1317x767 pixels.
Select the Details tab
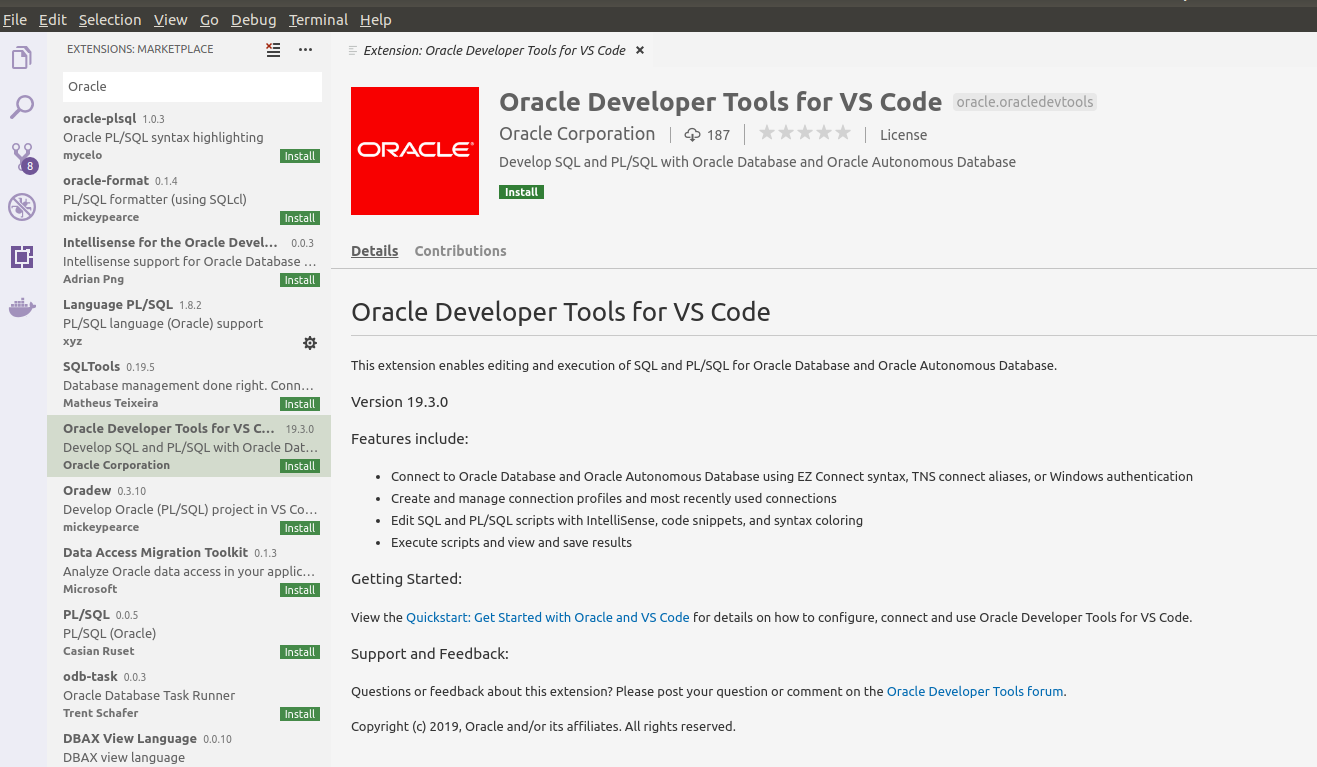[374, 251]
